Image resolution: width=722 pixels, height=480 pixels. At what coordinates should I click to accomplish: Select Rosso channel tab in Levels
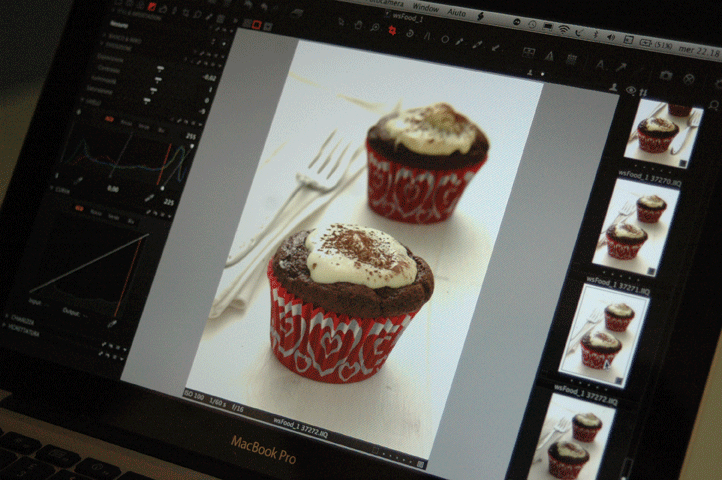click(126, 123)
